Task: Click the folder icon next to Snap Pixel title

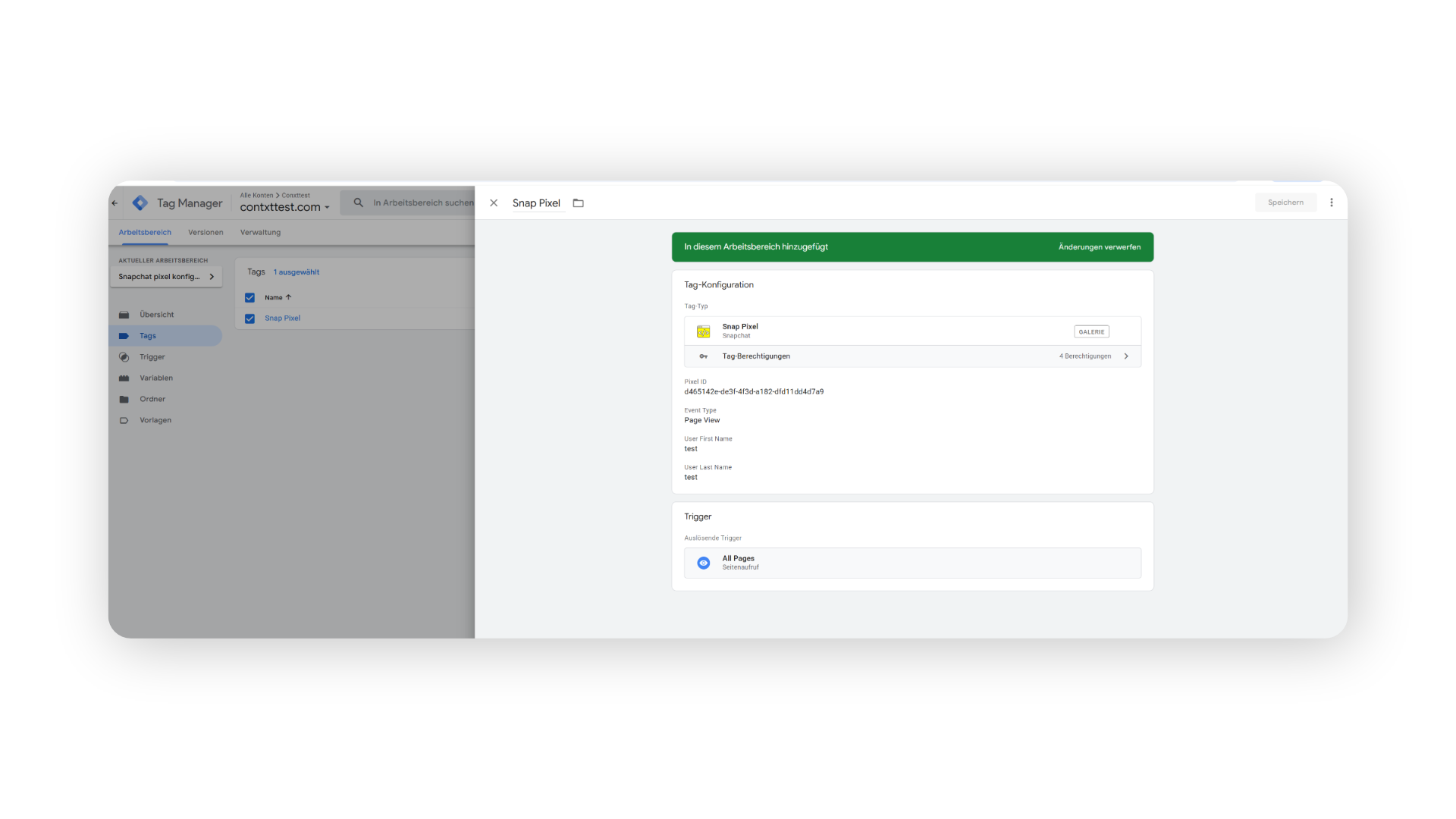Action: [579, 203]
